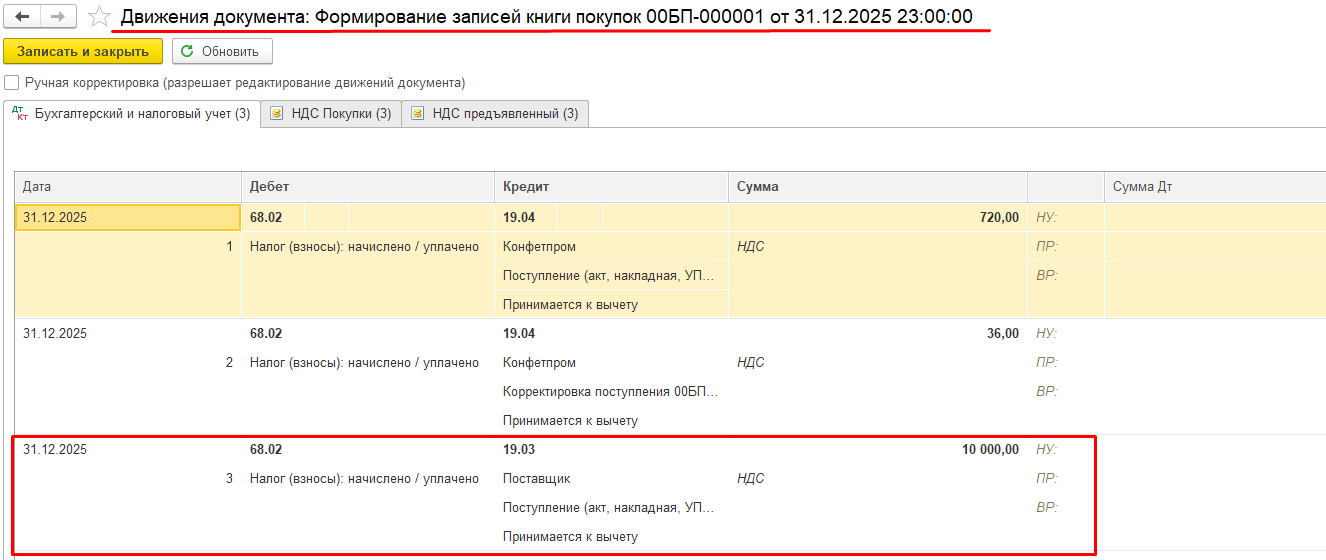Viewport: 1326px width, 560px height.
Task: Click the НУ: label in entry 1
Action: 1047,217
